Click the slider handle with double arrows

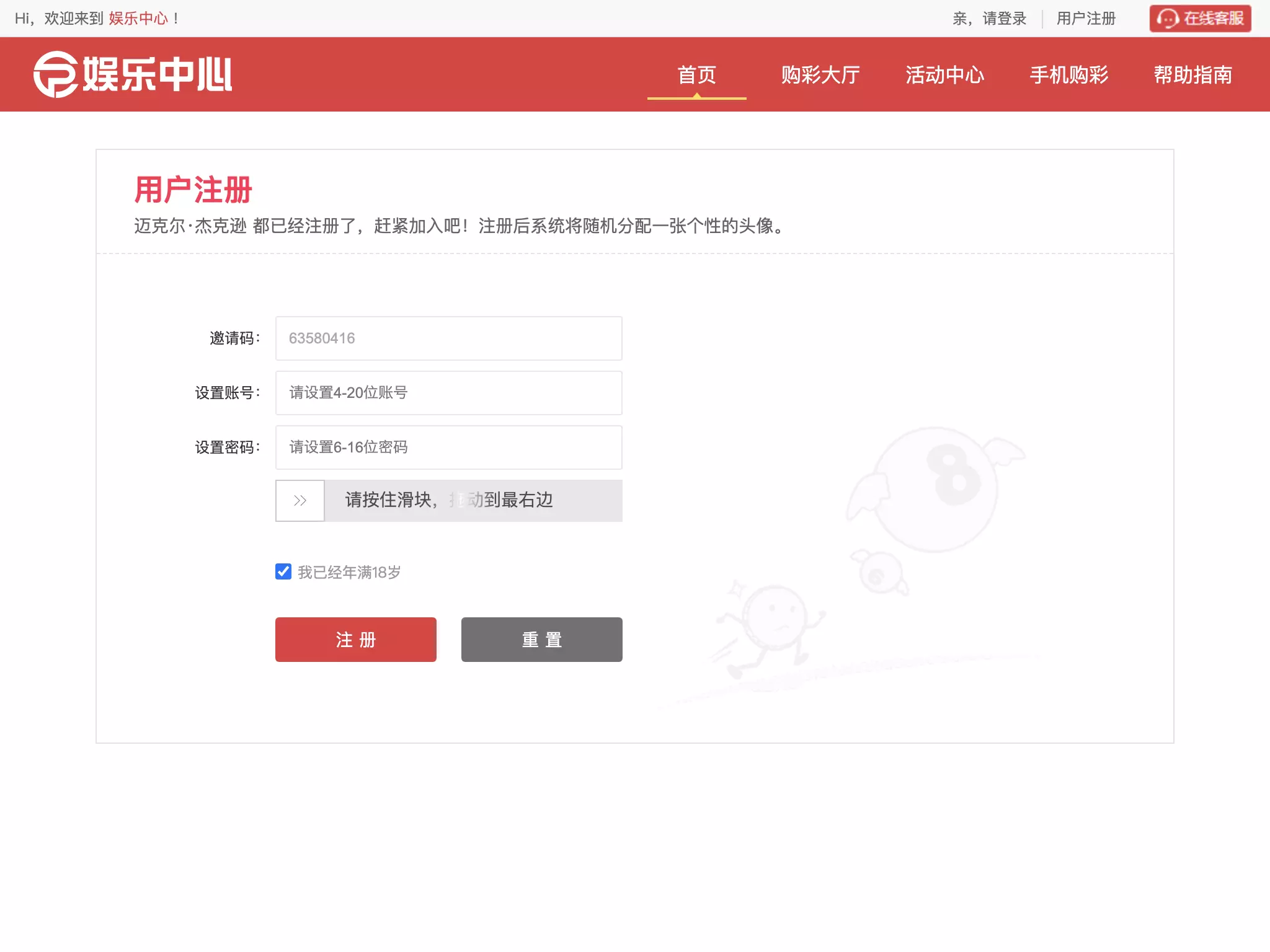click(300, 500)
